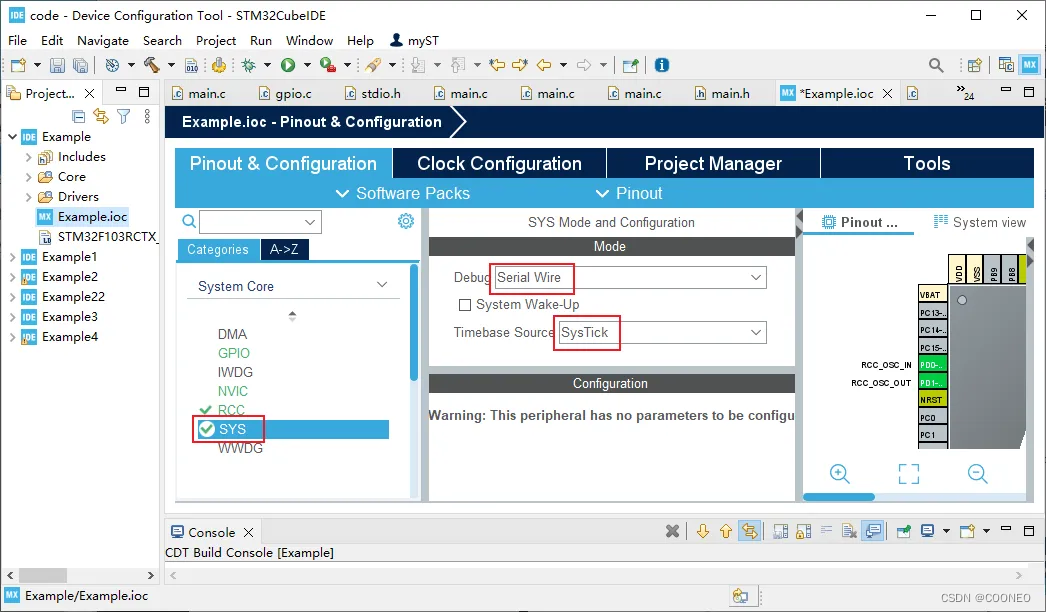Click the yellow Back navigation arrow
Screen dimensions: 1046x612
point(544,65)
